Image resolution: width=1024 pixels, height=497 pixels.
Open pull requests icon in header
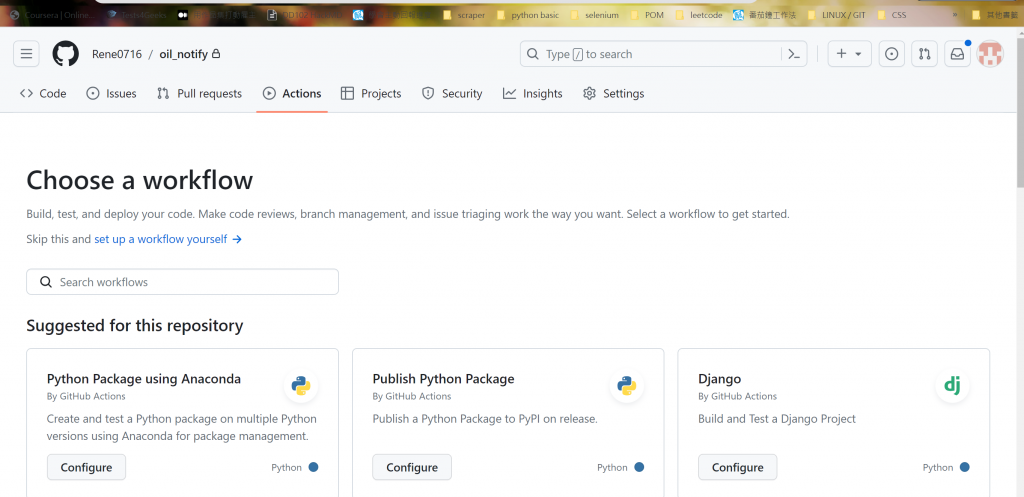click(x=924, y=54)
